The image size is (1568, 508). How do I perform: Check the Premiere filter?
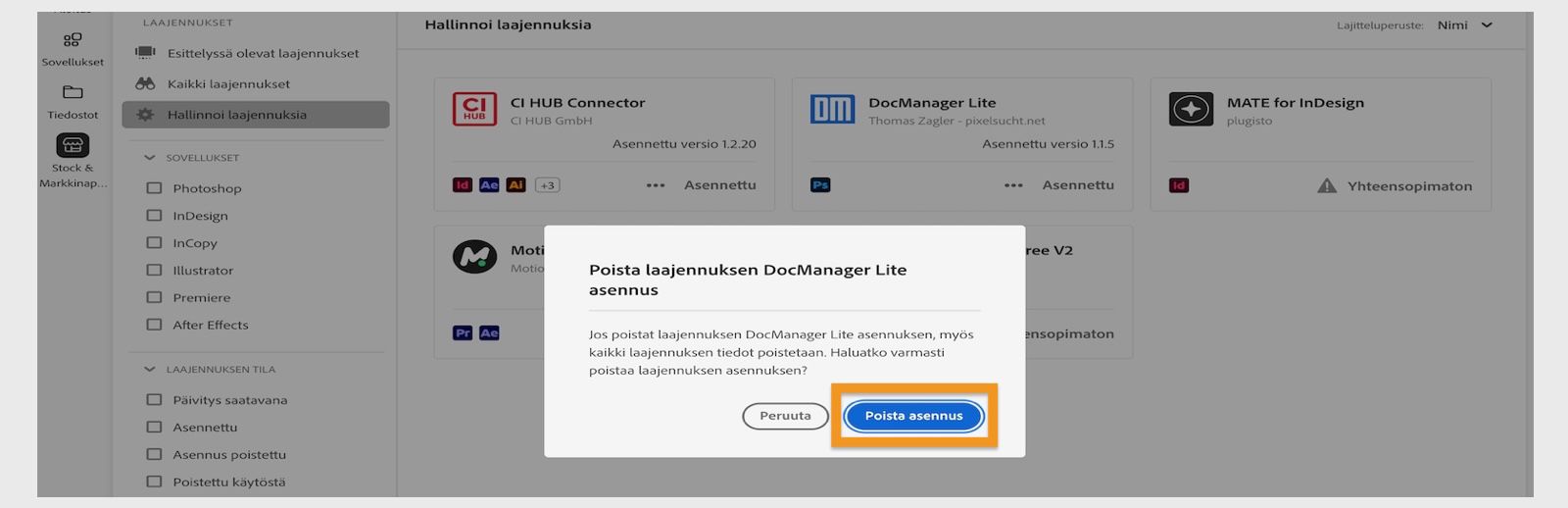[154, 298]
